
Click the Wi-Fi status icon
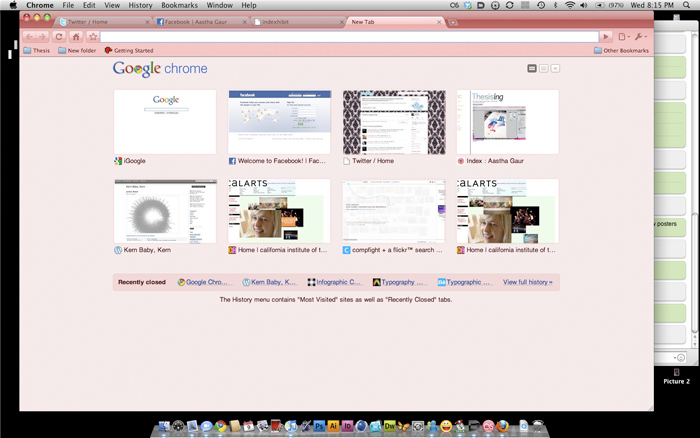pyautogui.click(x=570, y=5)
